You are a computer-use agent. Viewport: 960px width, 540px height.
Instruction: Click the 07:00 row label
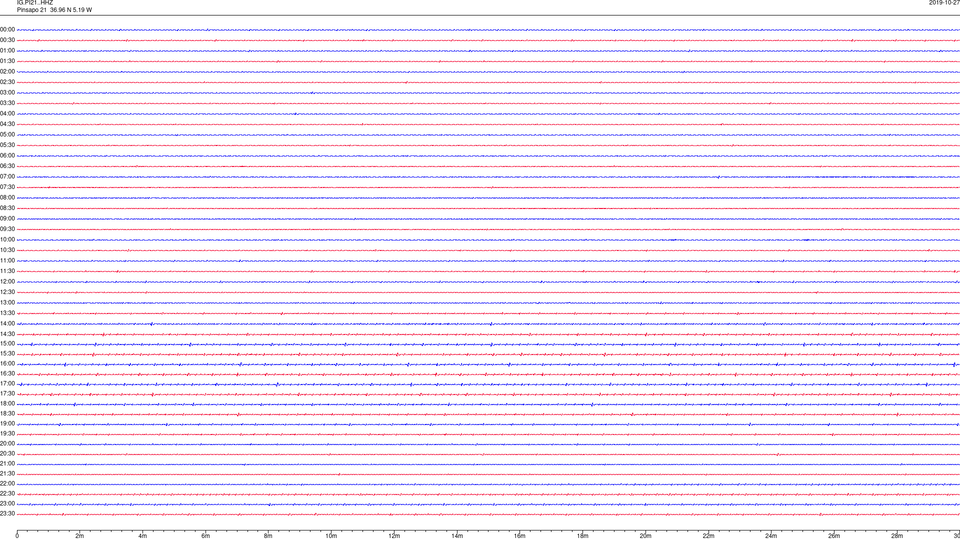[7, 176]
